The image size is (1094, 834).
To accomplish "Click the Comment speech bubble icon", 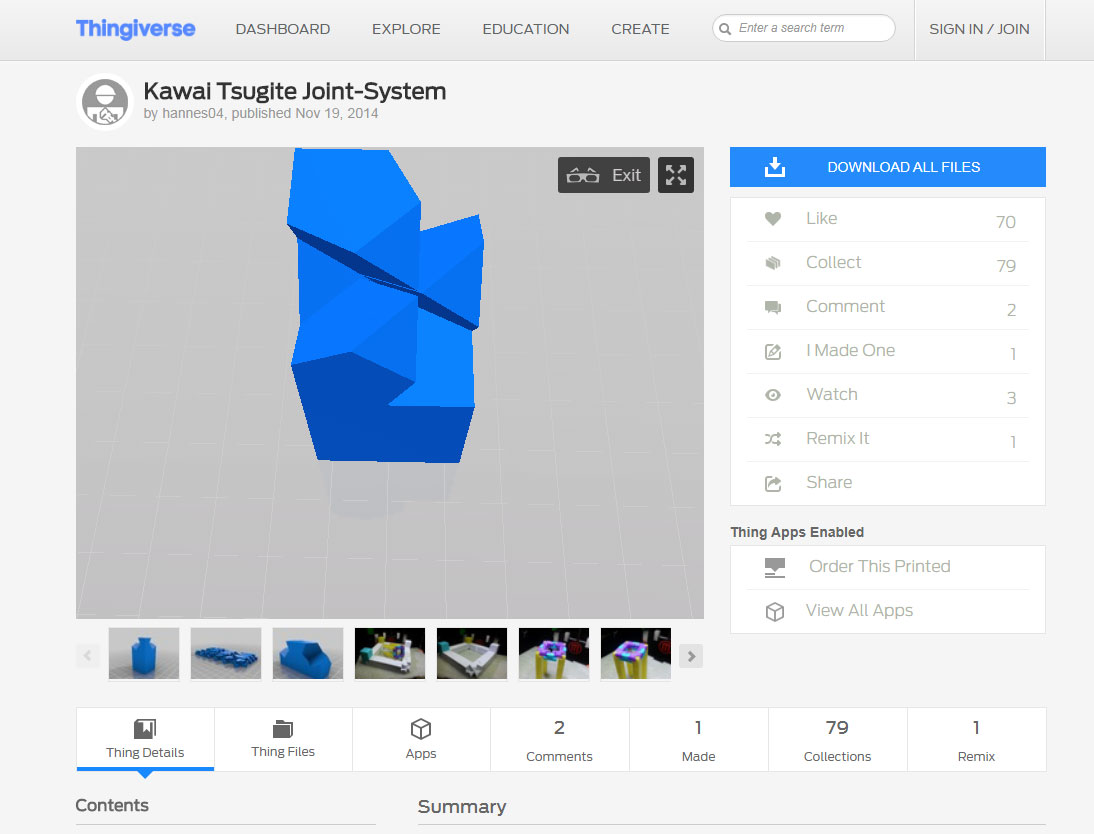I will (x=773, y=307).
